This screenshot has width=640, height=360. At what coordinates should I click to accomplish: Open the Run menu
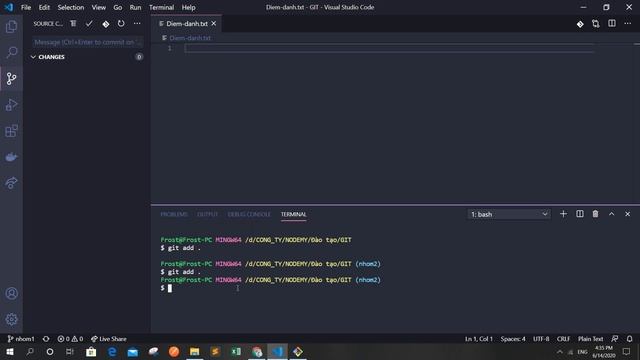tap(135, 7)
